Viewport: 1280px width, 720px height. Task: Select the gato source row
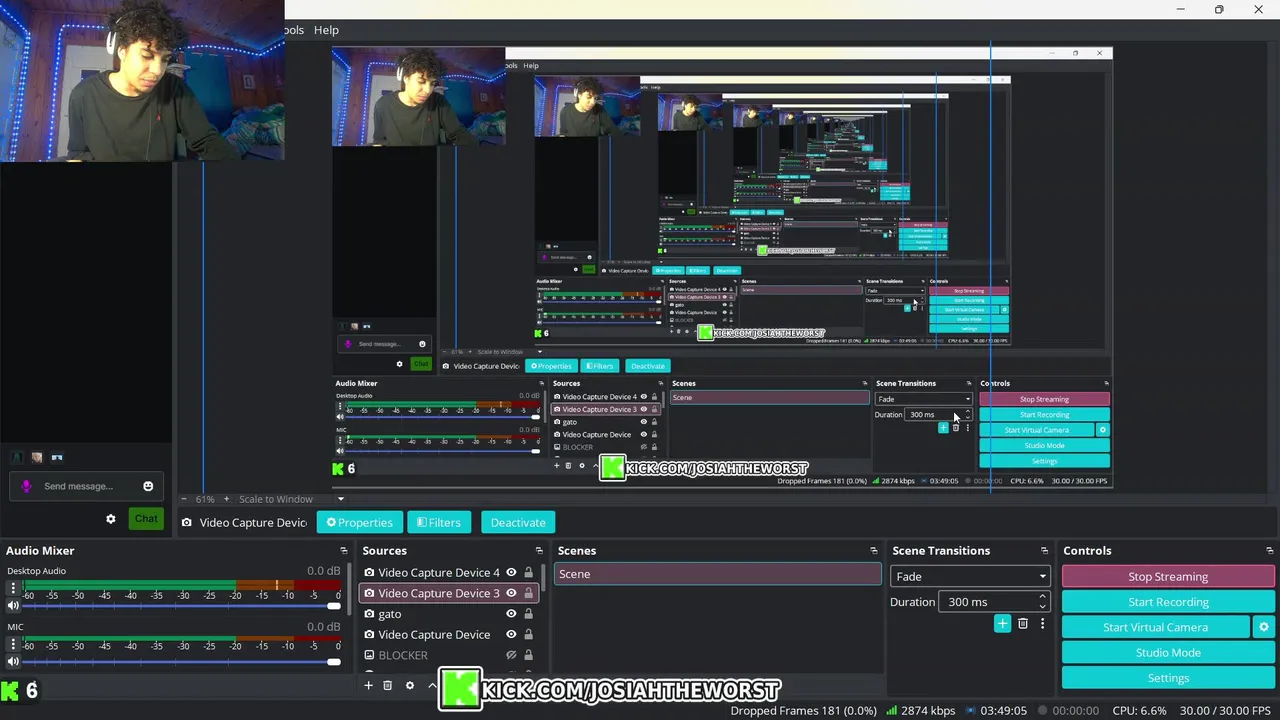389,614
